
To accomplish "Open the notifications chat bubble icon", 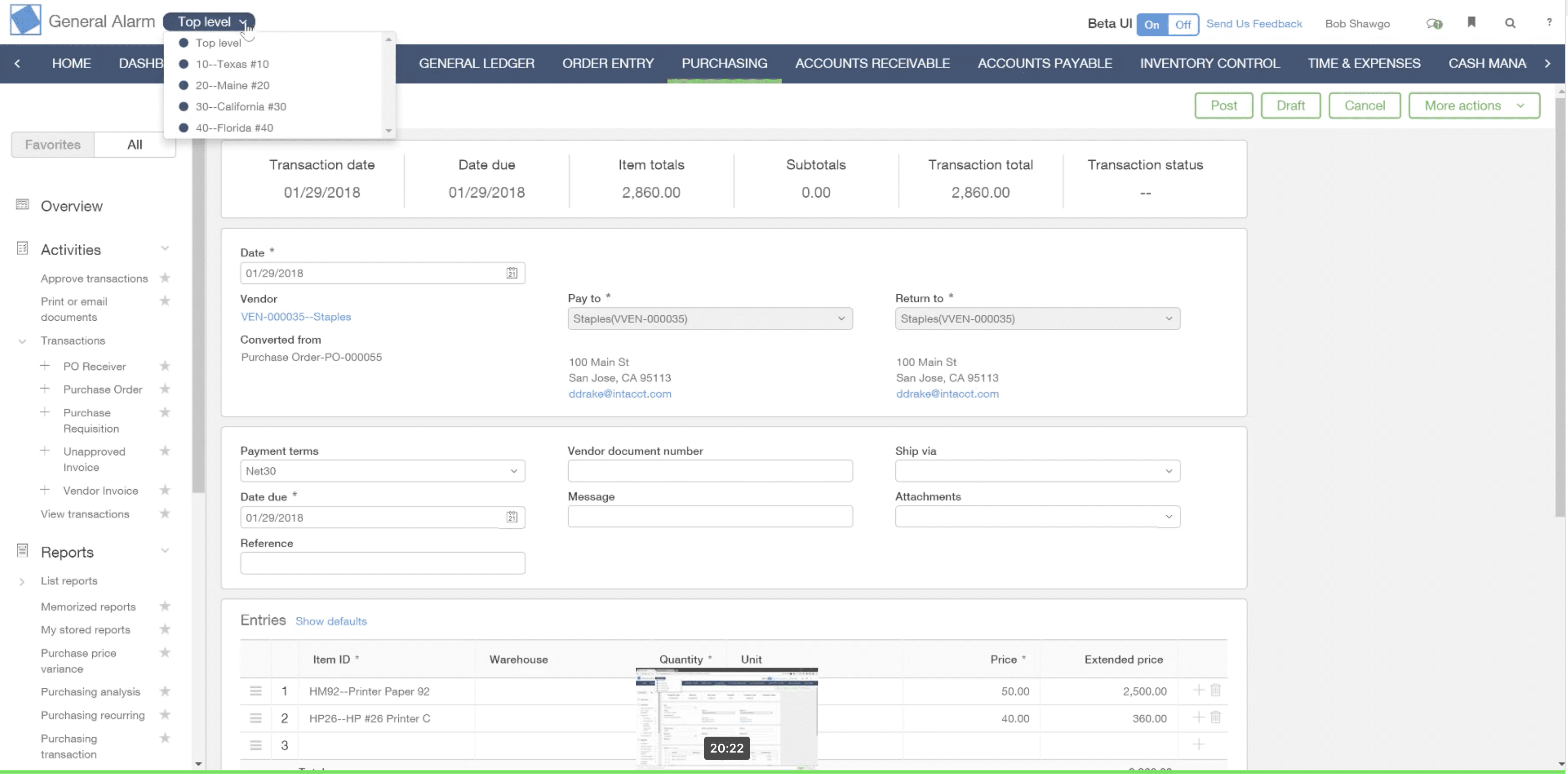I will pos(1435,23).
